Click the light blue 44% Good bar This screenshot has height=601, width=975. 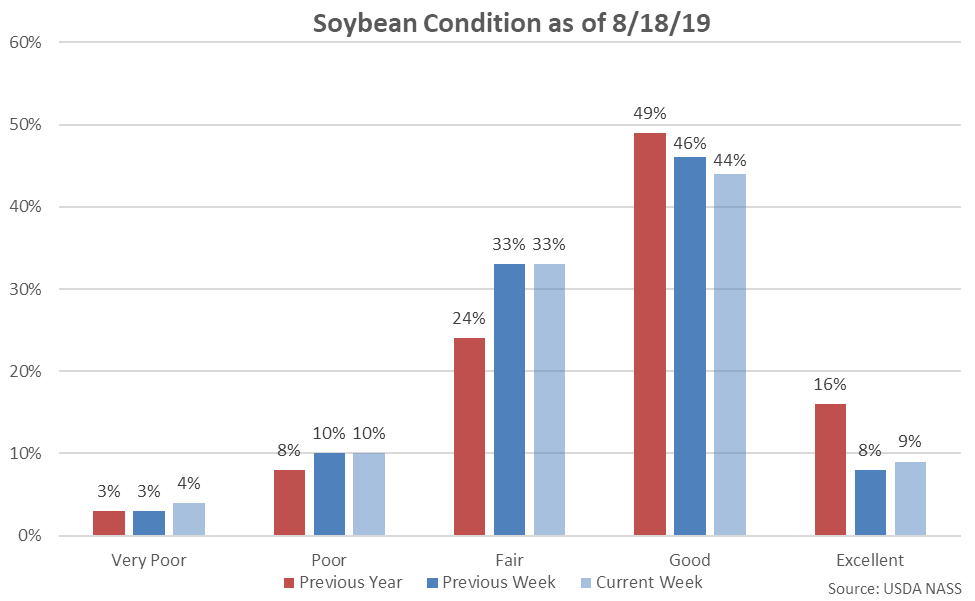tap(729, 355)
